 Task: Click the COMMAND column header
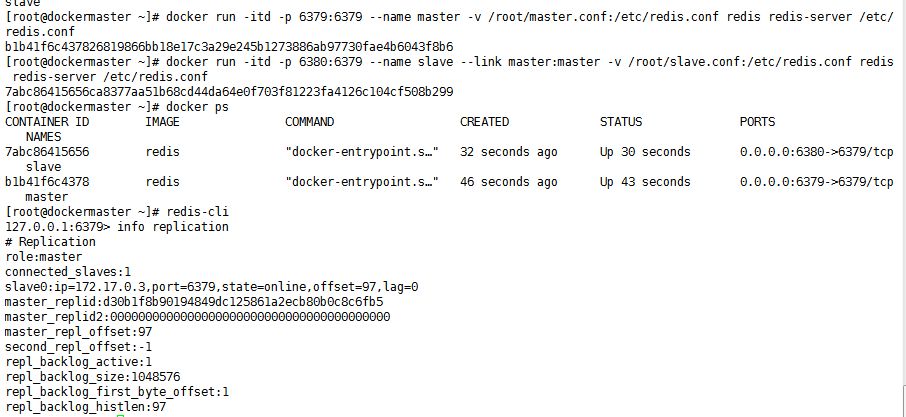pos(310,122)
